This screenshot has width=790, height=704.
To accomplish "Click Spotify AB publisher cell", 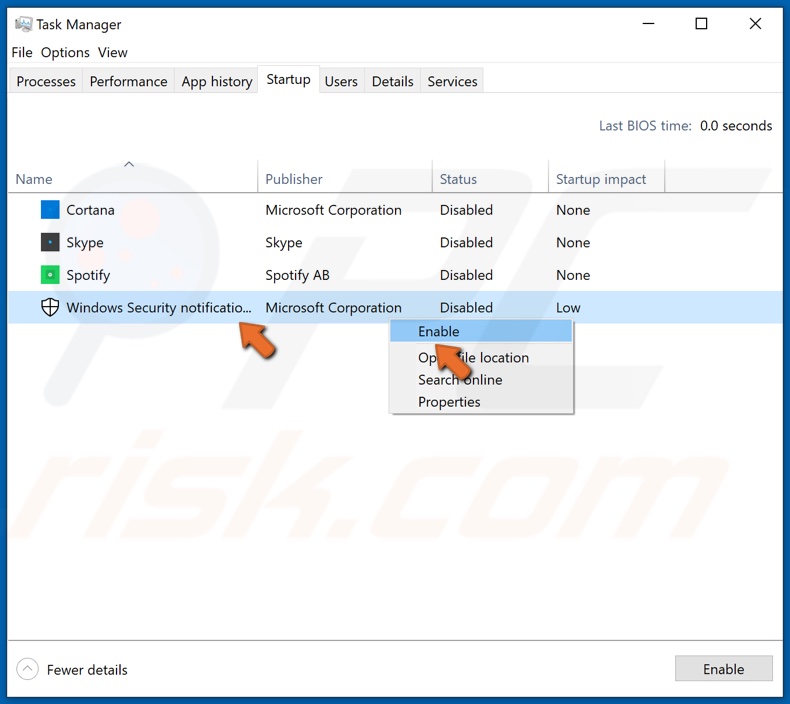I will (x=297, y=275).
